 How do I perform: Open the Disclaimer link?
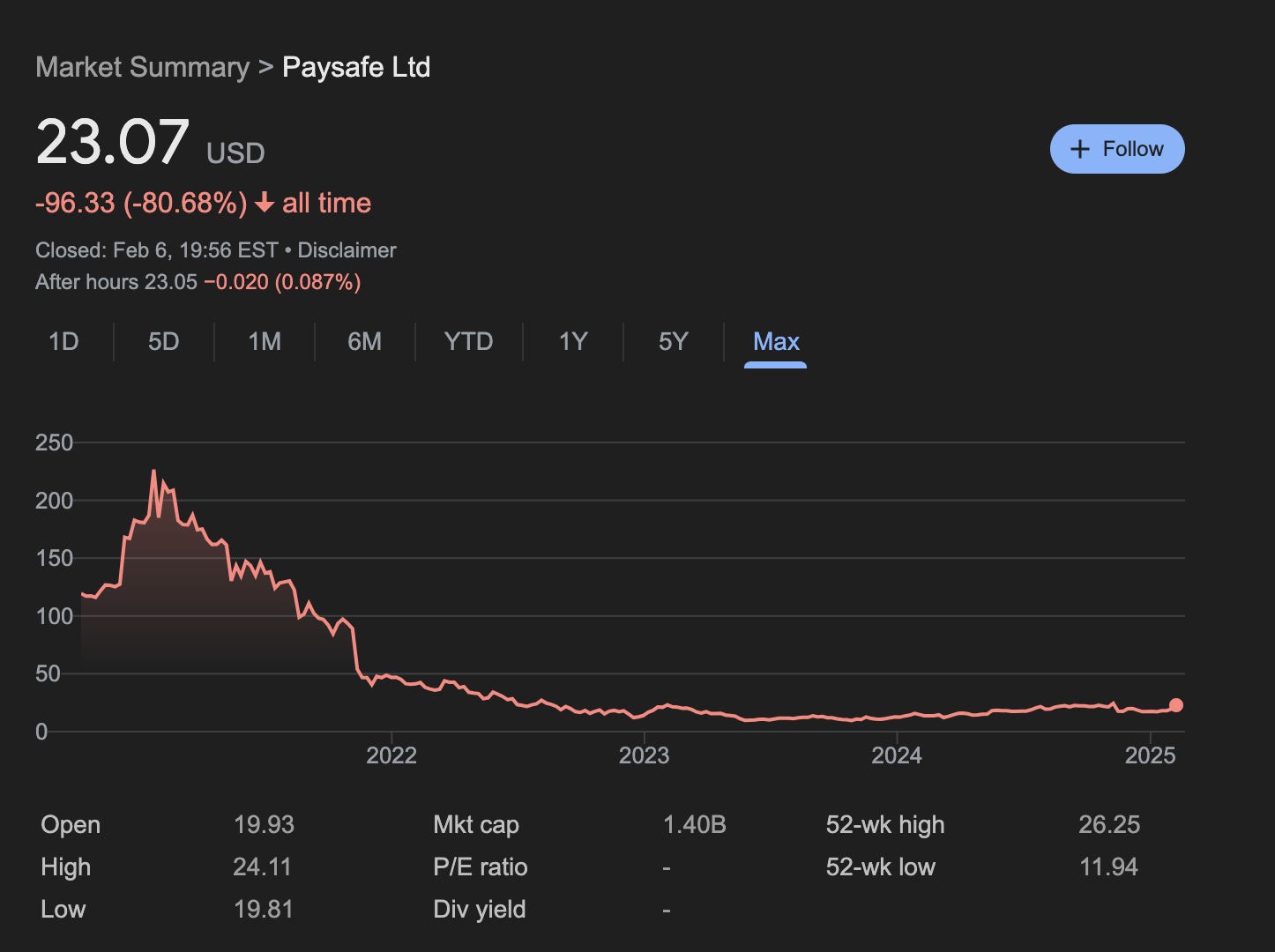coord(347,250)
